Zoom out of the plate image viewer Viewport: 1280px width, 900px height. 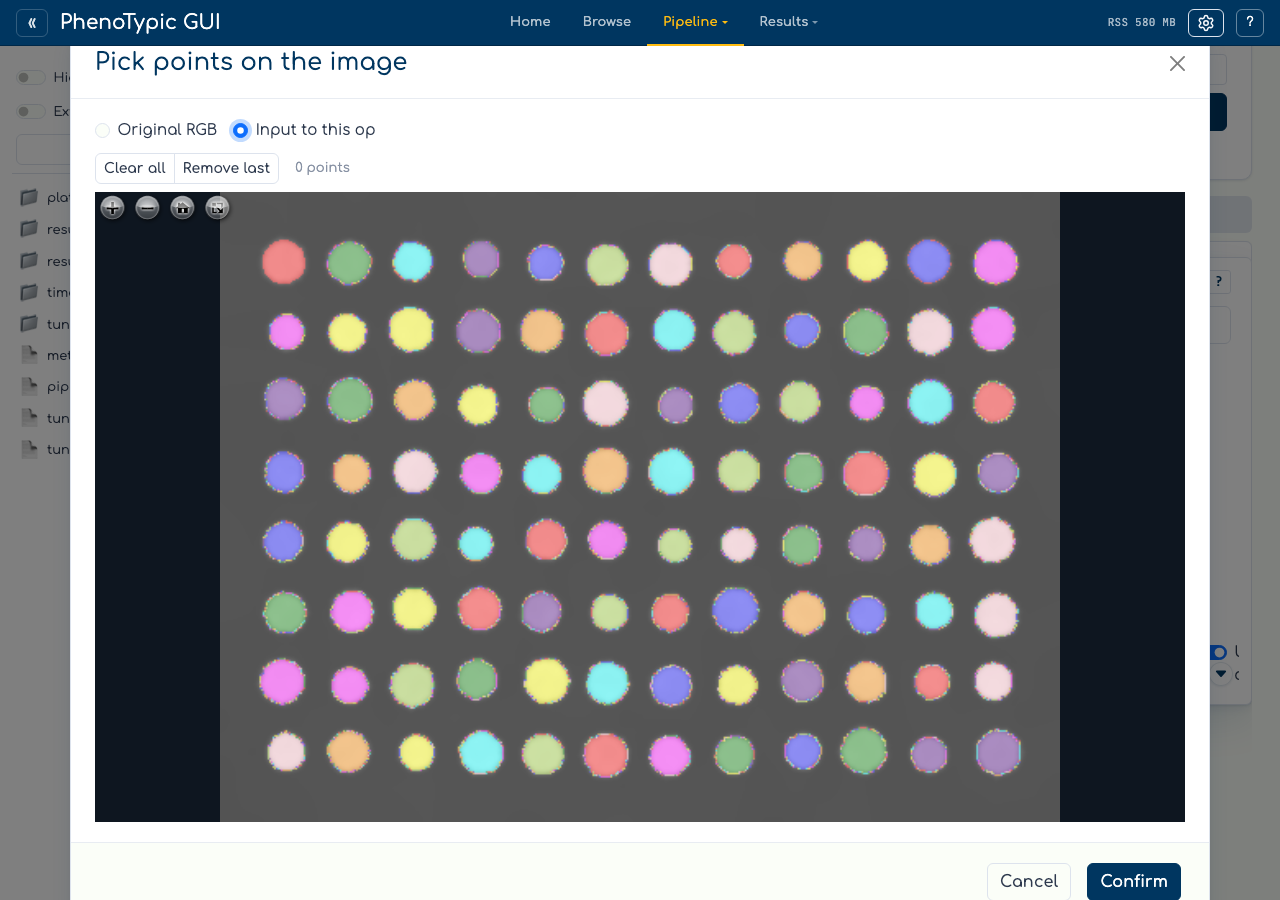148,208
